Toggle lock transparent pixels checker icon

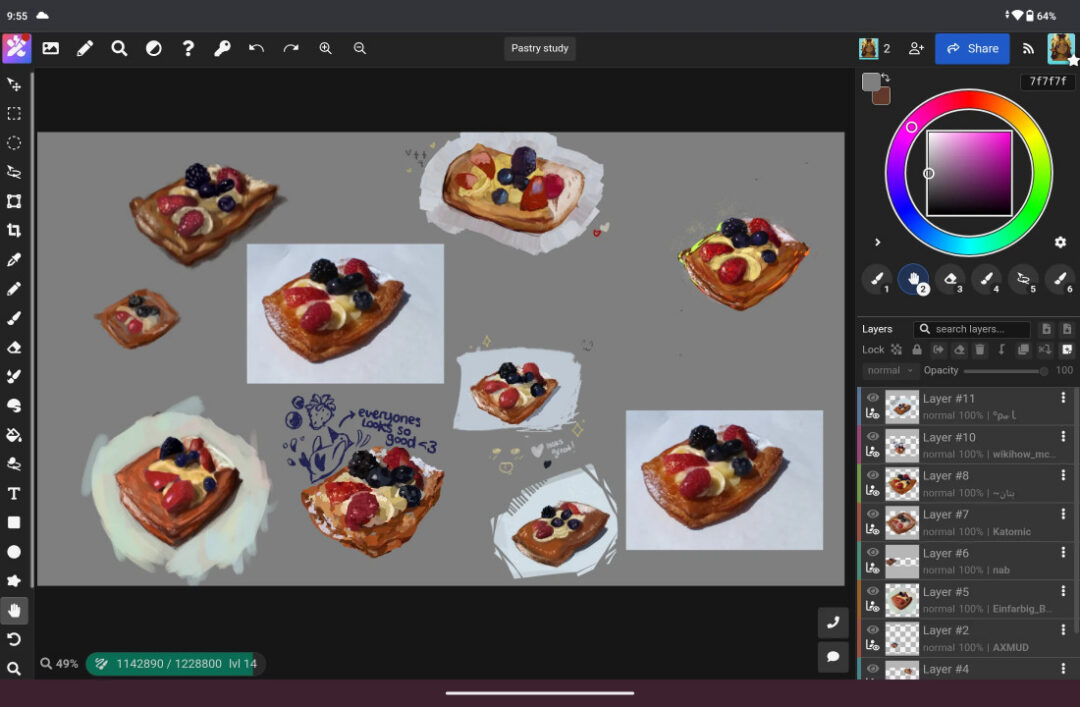tap(896, 349)
